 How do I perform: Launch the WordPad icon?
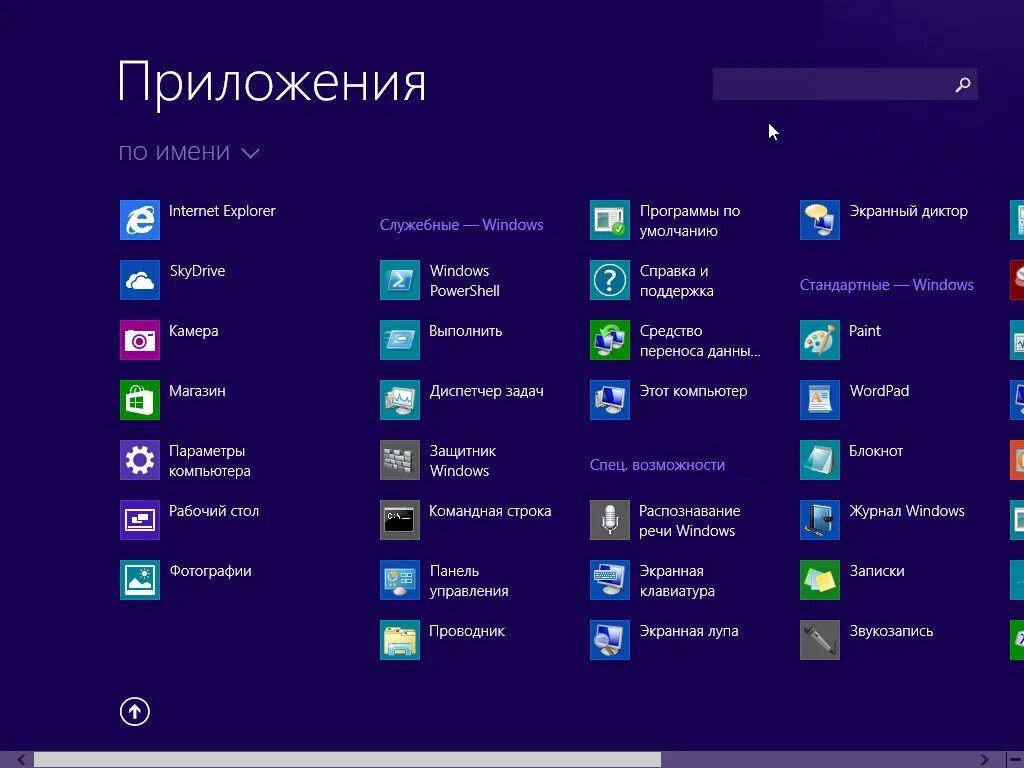(x=820, y=400)
